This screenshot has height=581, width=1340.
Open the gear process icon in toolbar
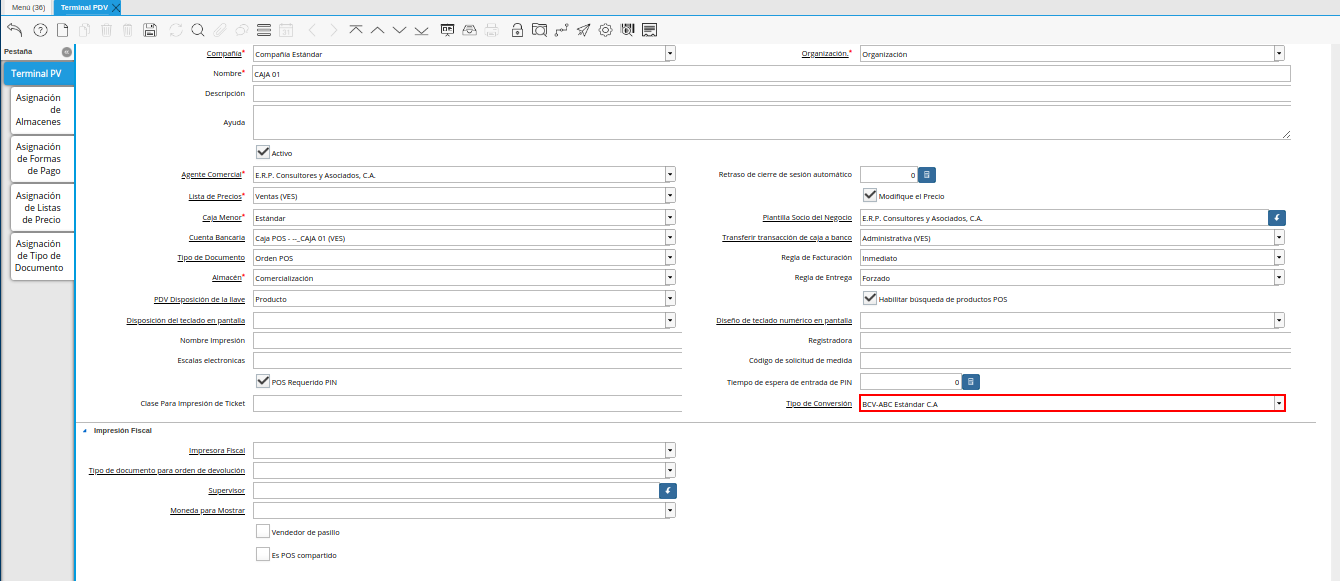click(x=605, y=30)
